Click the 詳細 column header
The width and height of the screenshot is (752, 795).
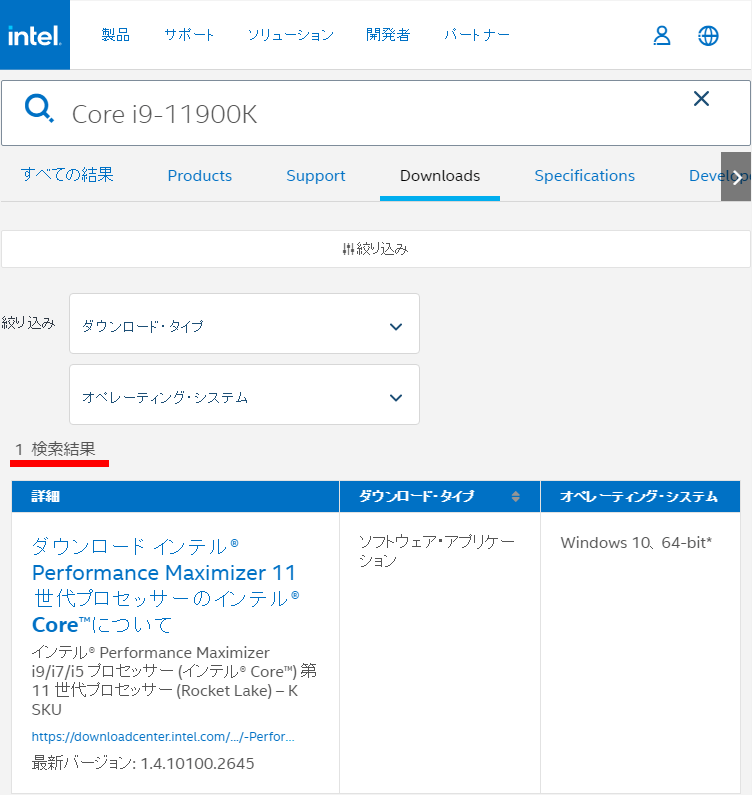pos(175,496)
